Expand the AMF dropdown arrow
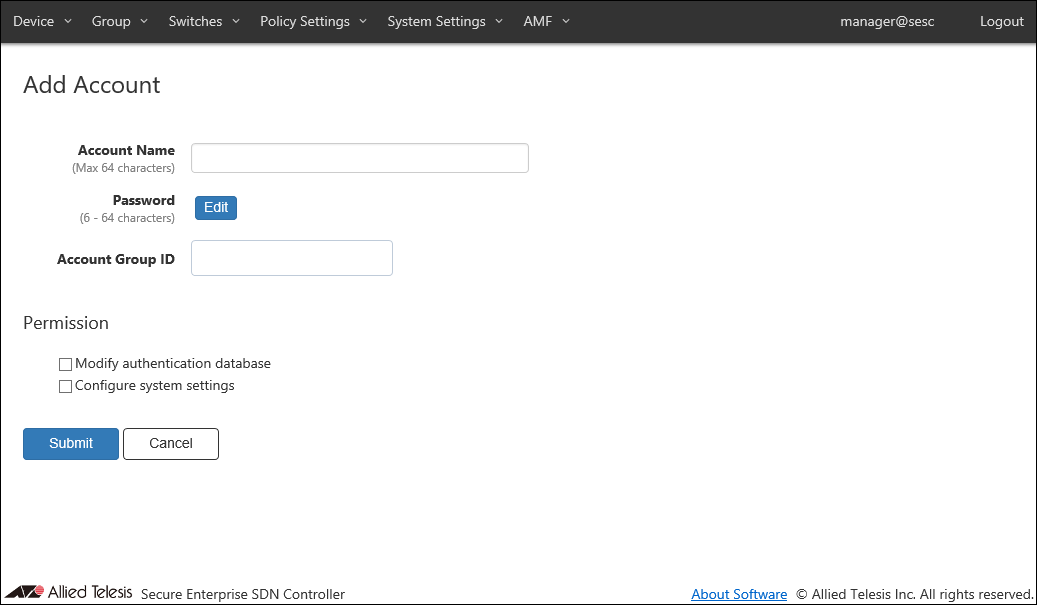This screenshot has height=605, width=1037. [x=566, y=21]
